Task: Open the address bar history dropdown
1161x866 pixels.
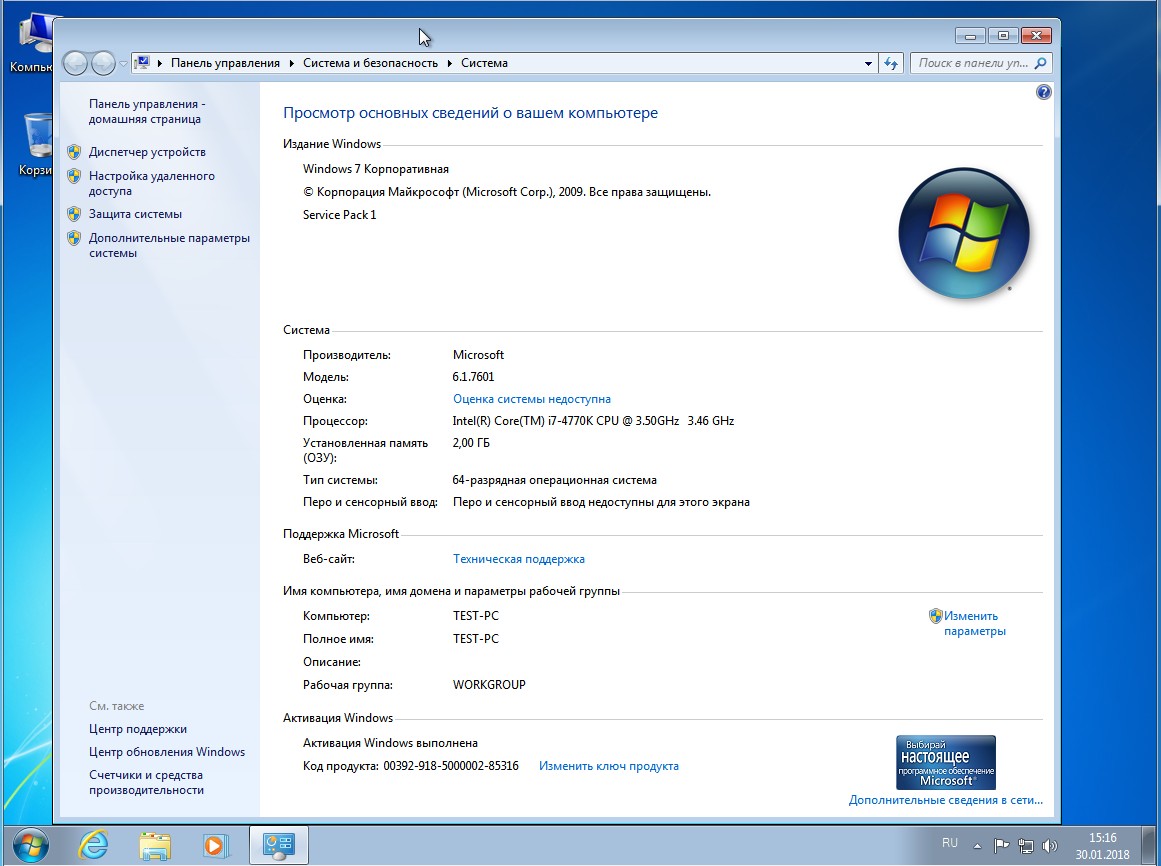Action: (x=868, y=64)
